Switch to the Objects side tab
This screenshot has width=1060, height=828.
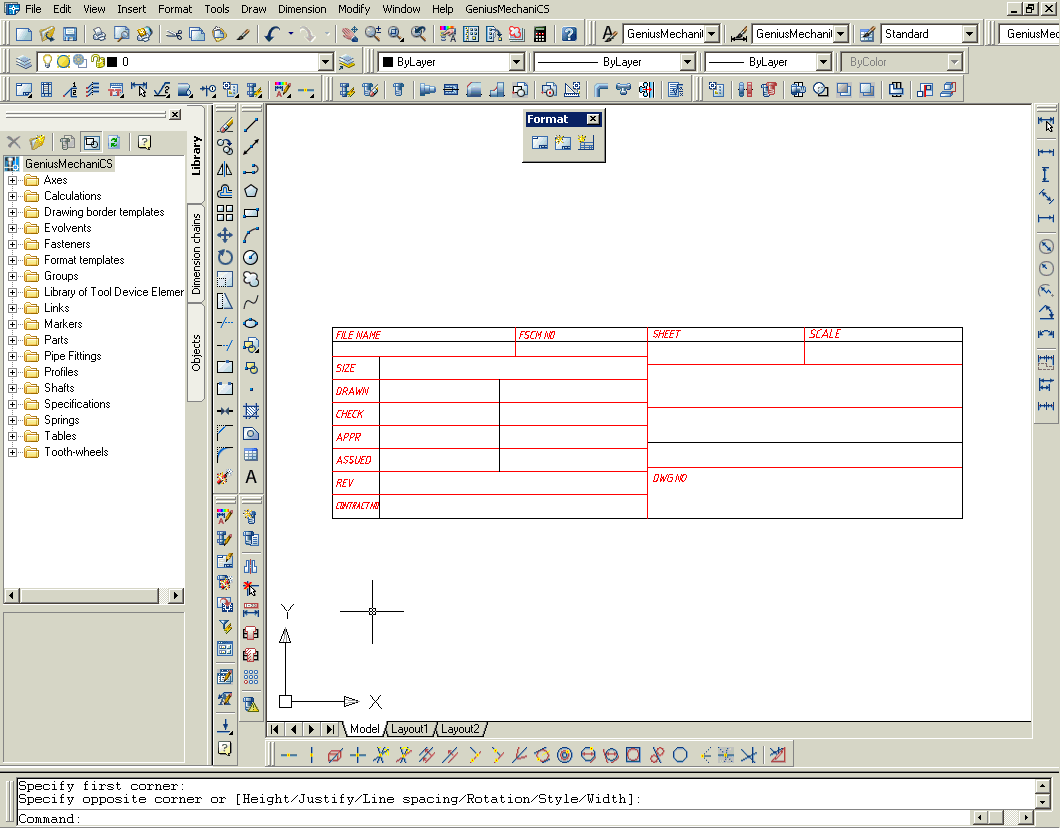[x=196, y=353]
